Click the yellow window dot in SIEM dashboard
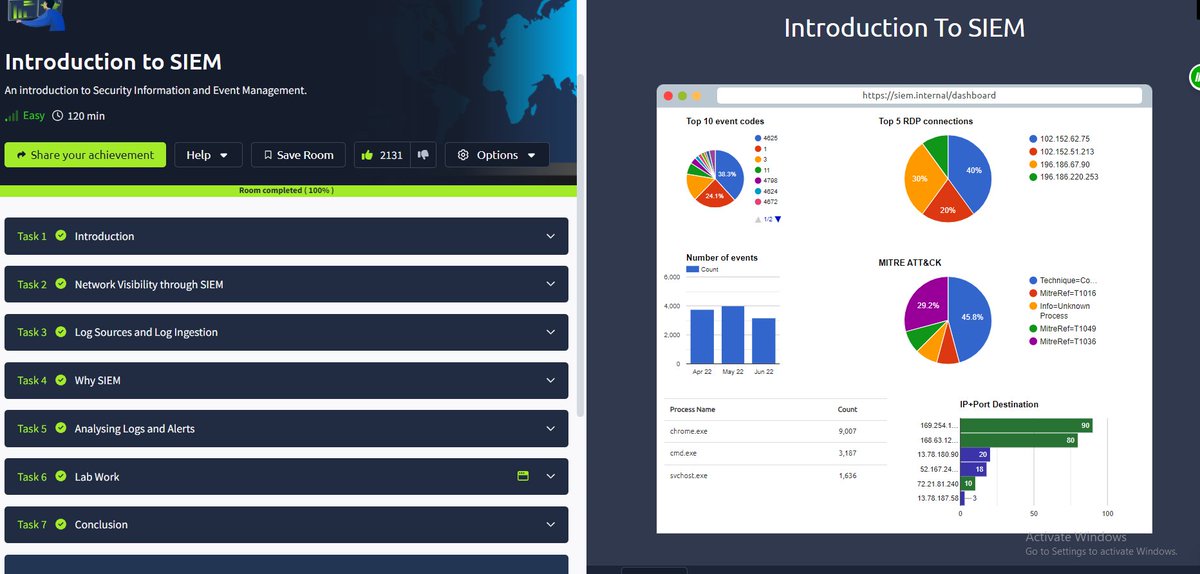The width and height of the screenshot is (1200, 574). pos(697,96)
